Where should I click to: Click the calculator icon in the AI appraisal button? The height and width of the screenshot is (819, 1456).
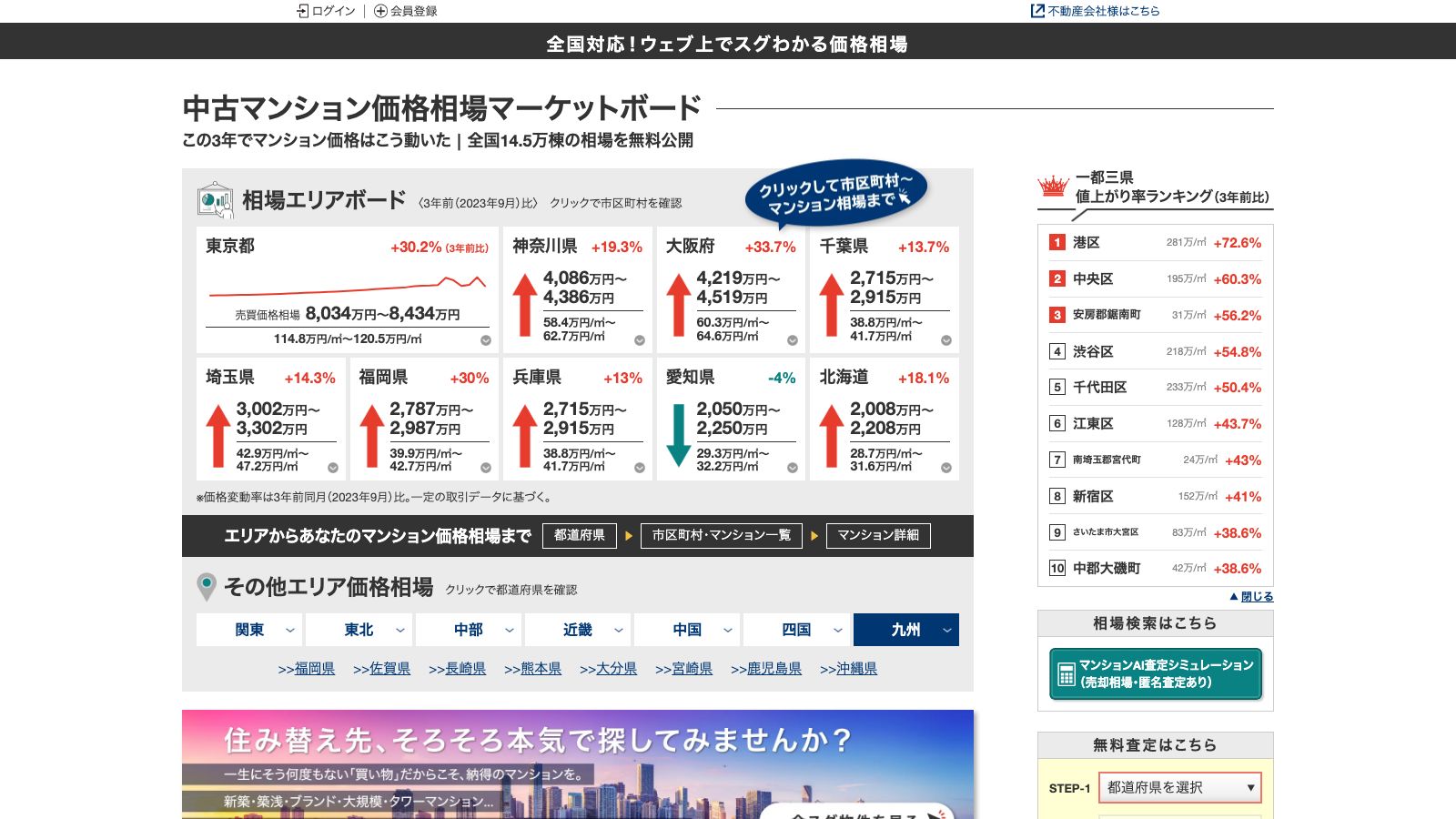coord(1066,674)
